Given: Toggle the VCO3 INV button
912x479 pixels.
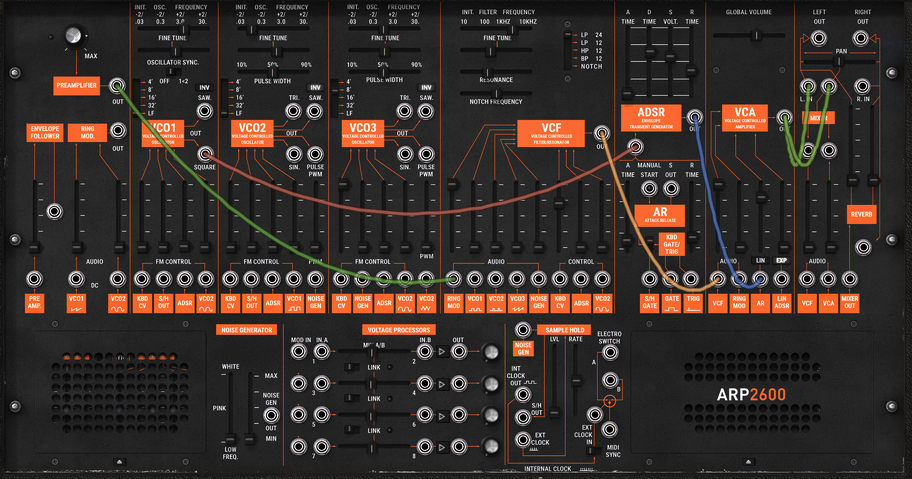Looking at the screenshot, I should tap(426, 88).
